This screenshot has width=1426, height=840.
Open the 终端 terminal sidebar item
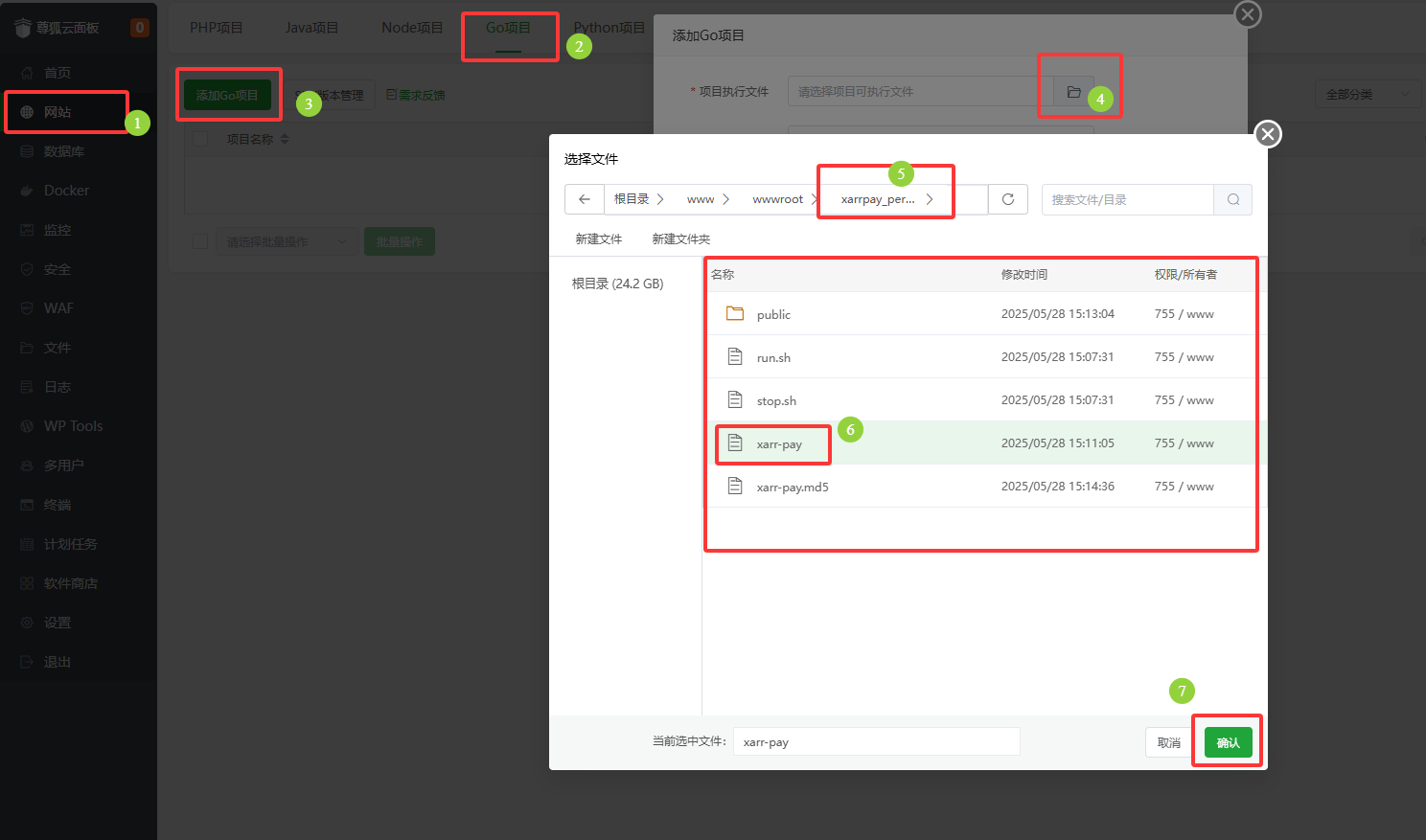coord(57,505)
